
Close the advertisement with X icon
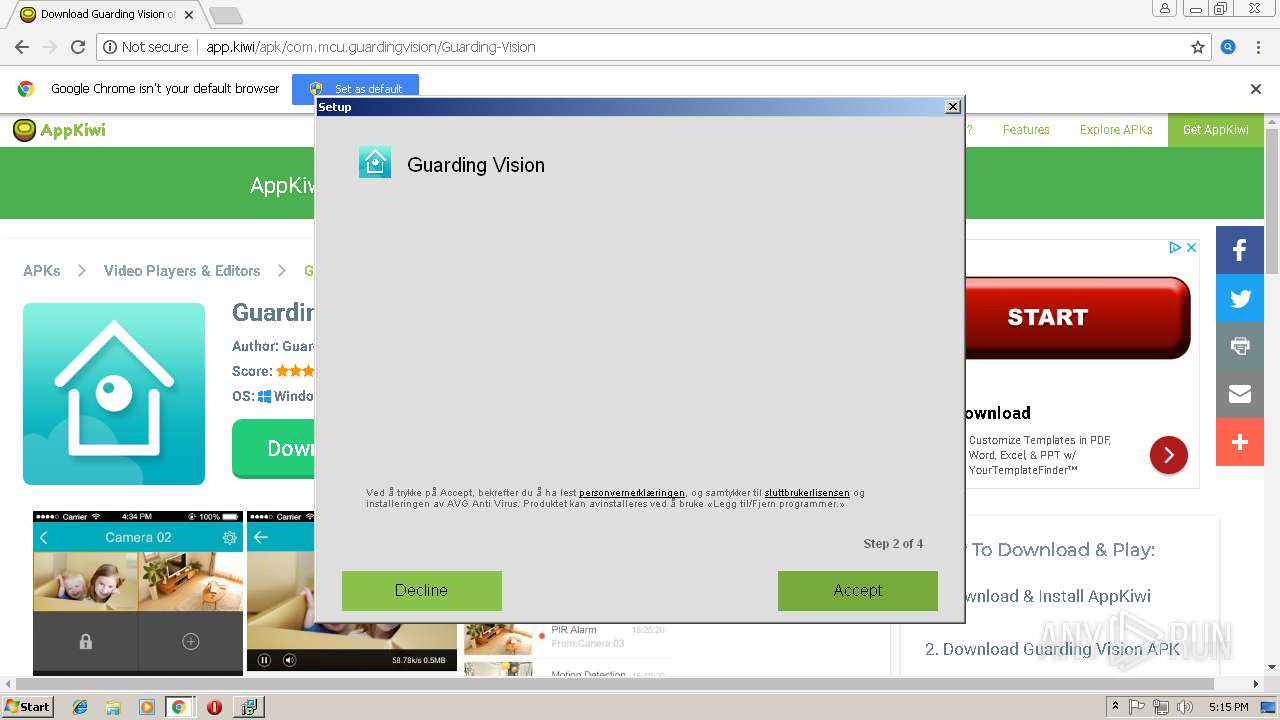[1192, 247]
